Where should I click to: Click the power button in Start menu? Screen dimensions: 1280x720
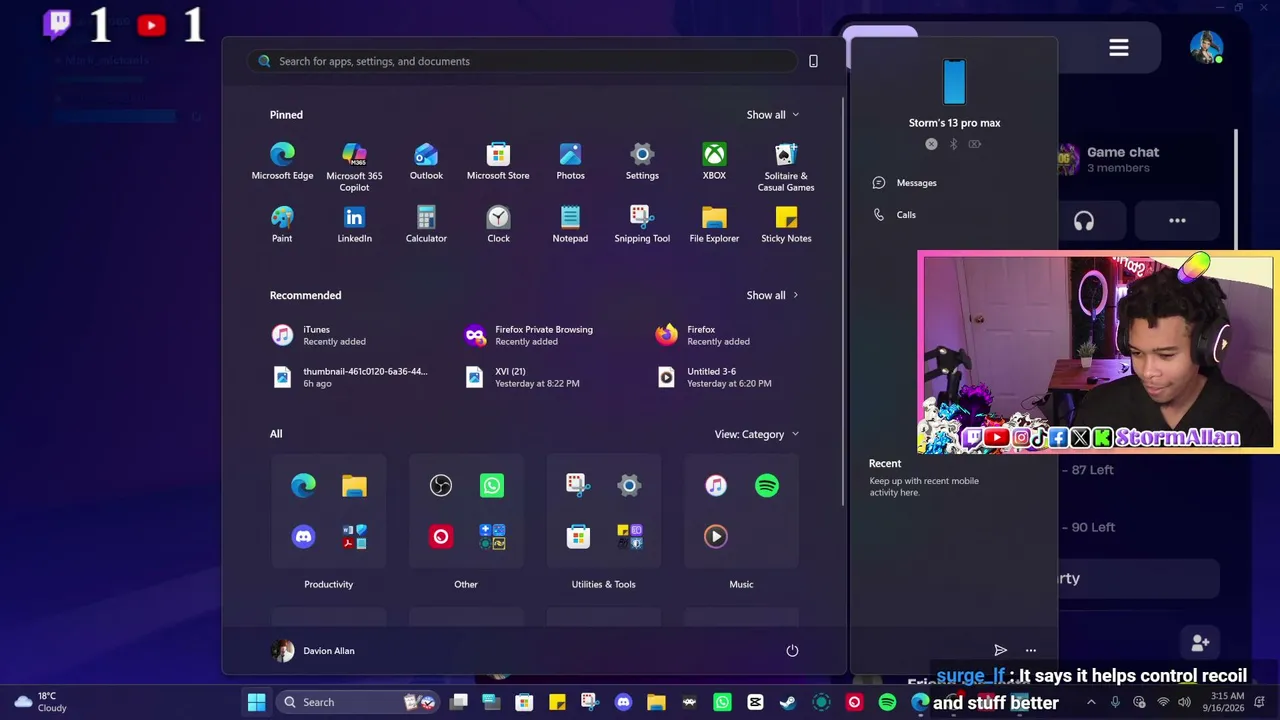[792, 651]
